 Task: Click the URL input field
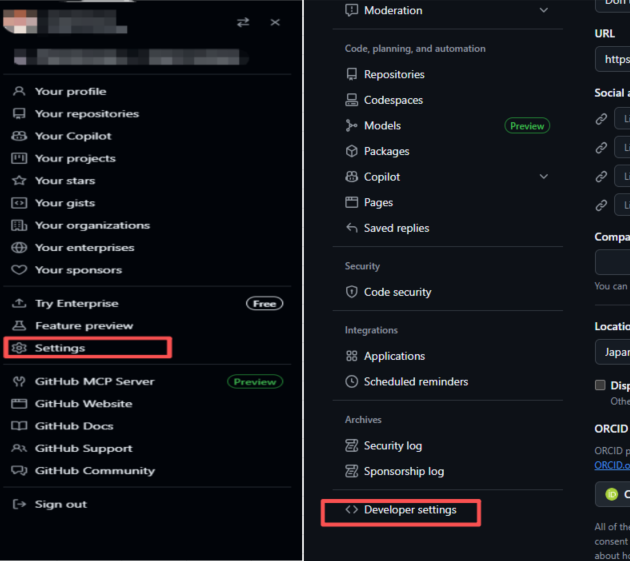pyautogui.click(x=612, y=60)
